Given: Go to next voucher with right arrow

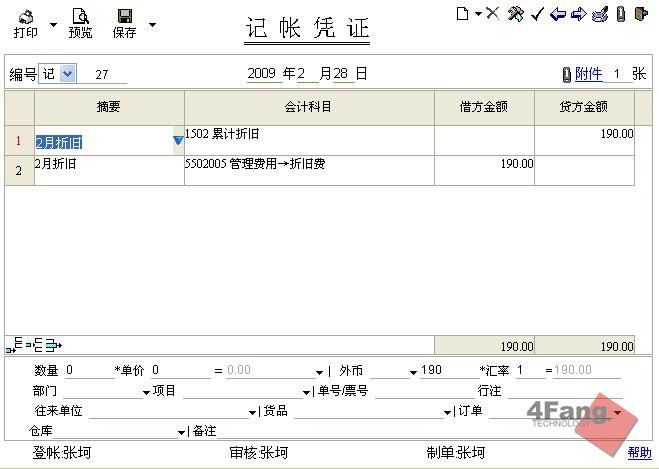Looking at the screenshot, I should point(579,14).
